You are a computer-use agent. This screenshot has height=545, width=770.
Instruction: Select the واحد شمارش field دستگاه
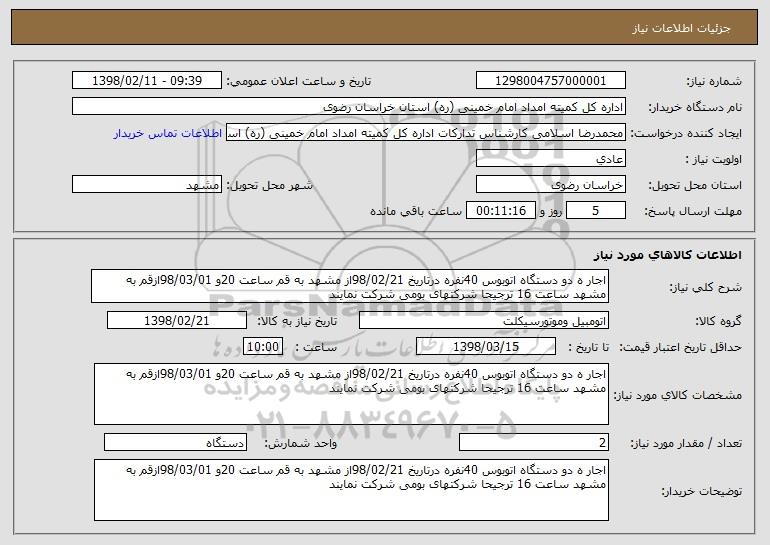(x=175, y=443)
